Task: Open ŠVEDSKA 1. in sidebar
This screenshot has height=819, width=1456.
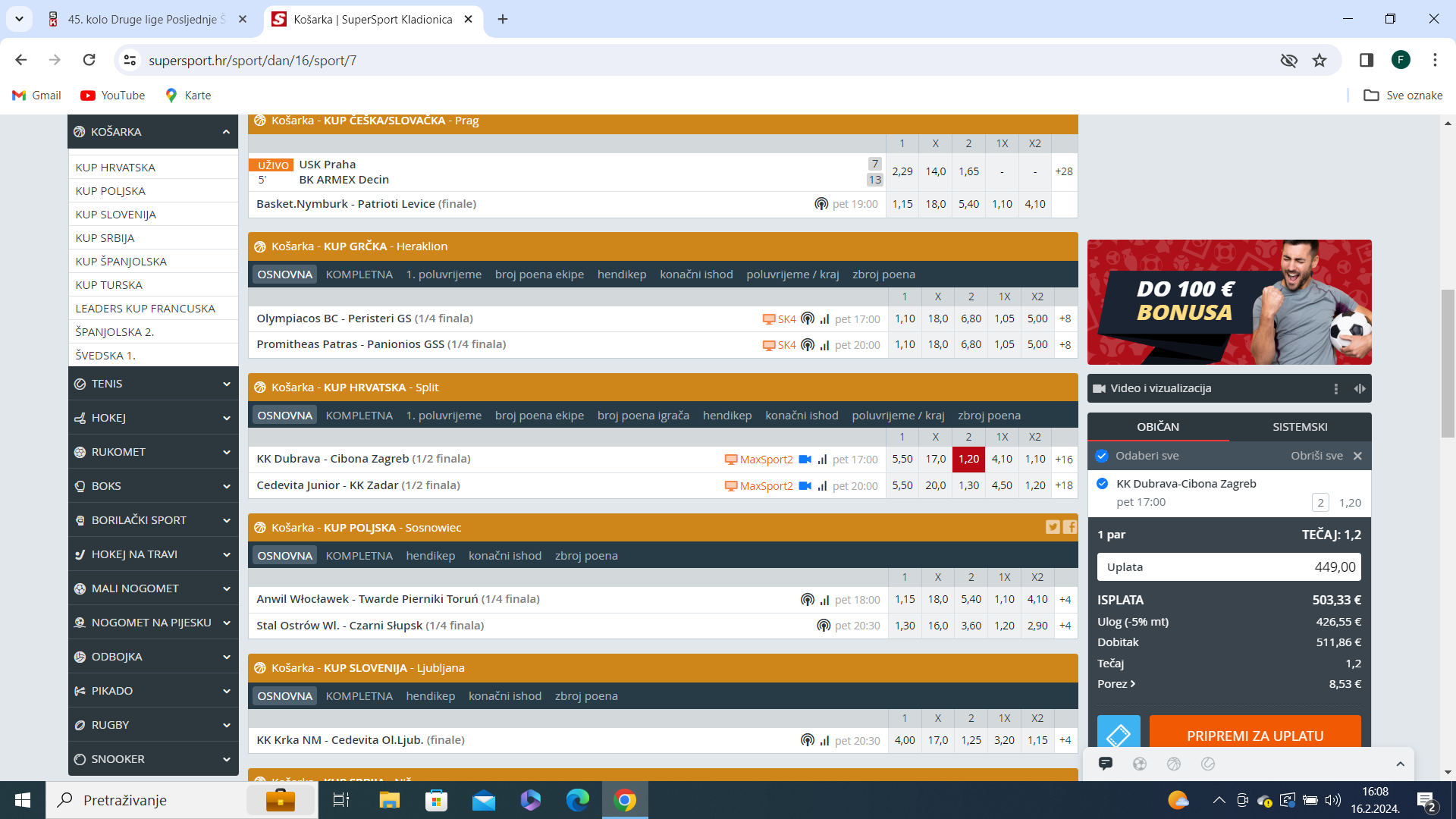Action: pyautogui.click(x=105, y=356)
